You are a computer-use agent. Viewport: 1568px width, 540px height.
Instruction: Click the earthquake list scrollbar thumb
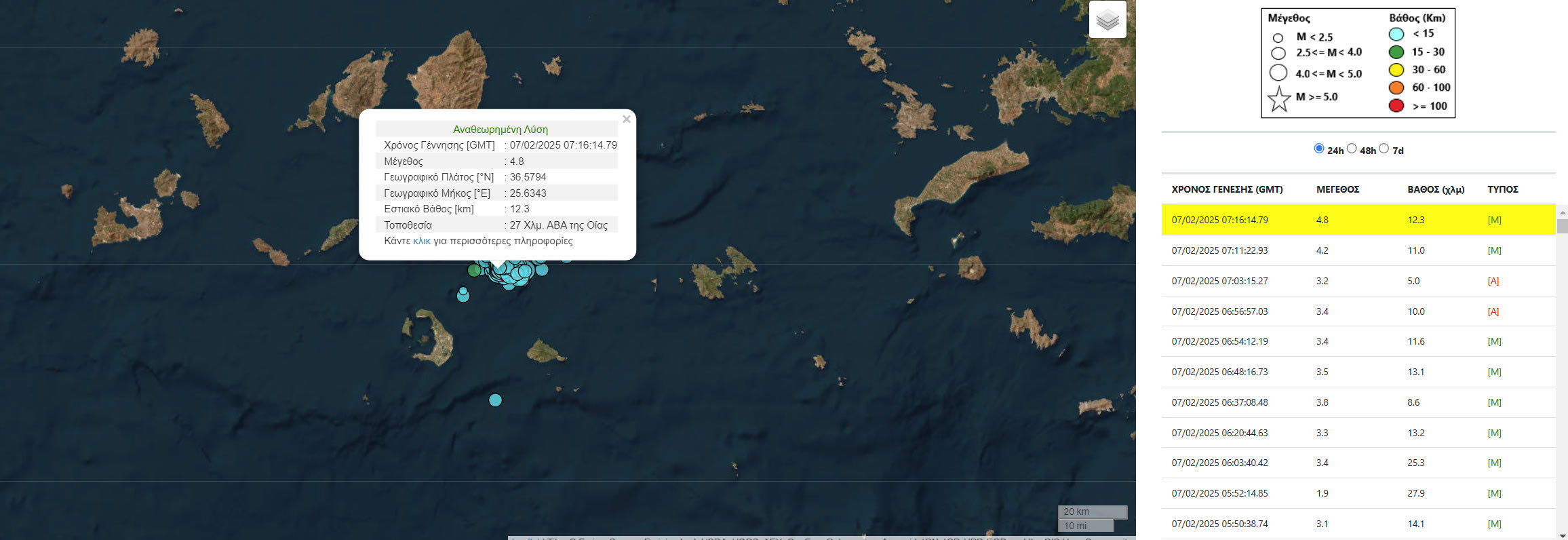[1562, 226]
